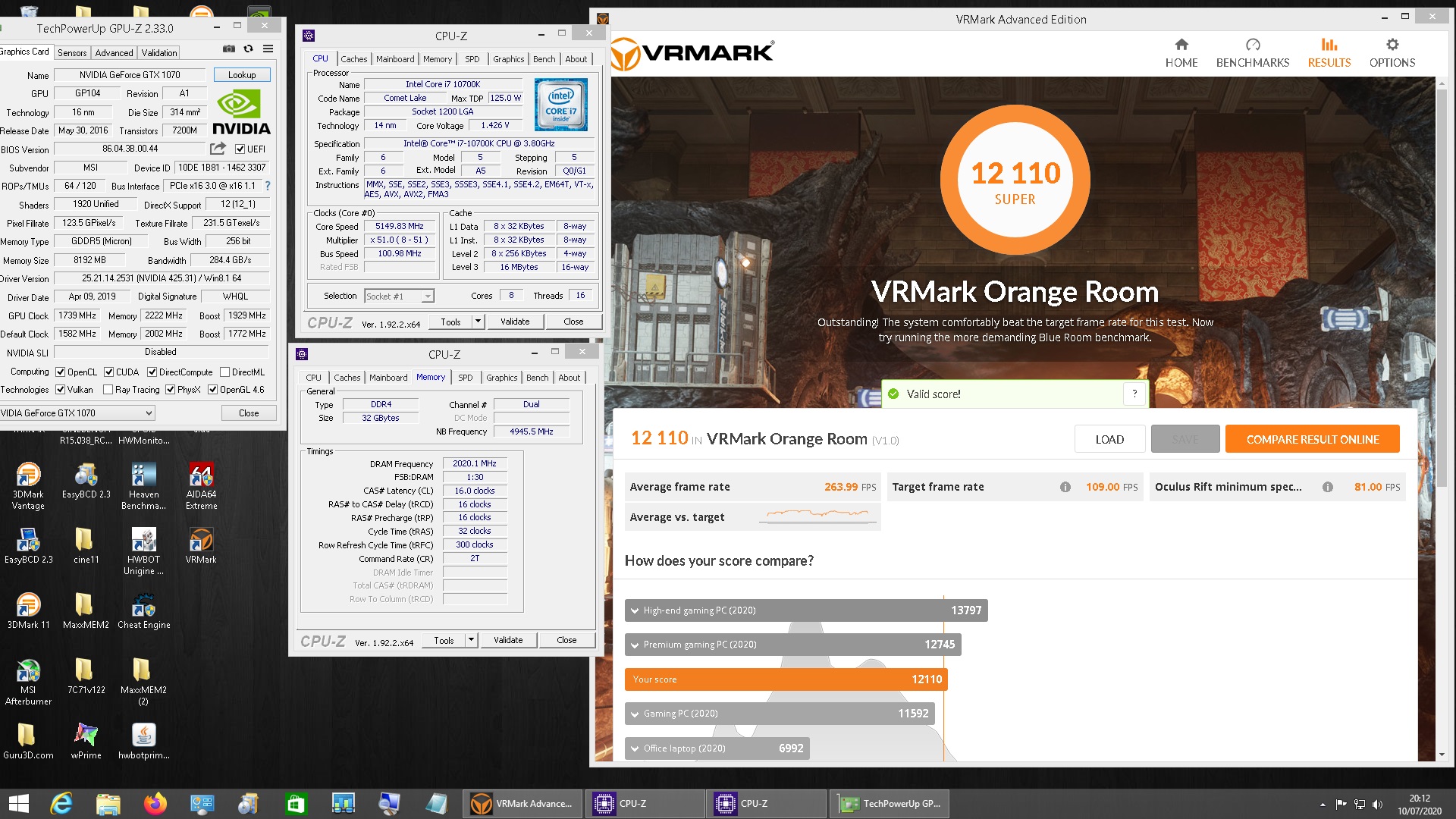Image resolution: width=1456 pixels, height=819 pixels.
Task: Click VRMark vertical scrollbar
Action: click(1442, 288)
